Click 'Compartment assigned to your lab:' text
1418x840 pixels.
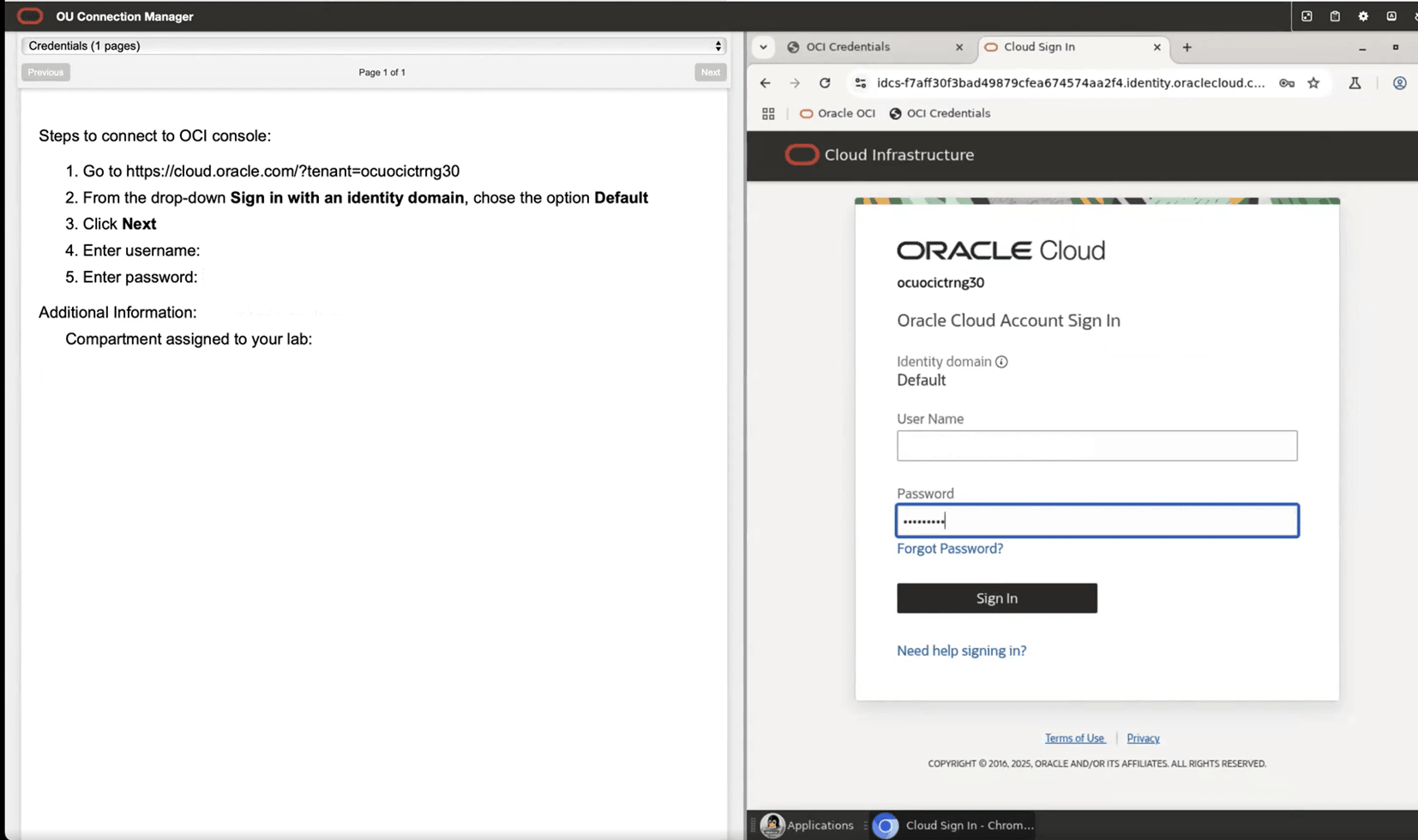click(189, 339)
